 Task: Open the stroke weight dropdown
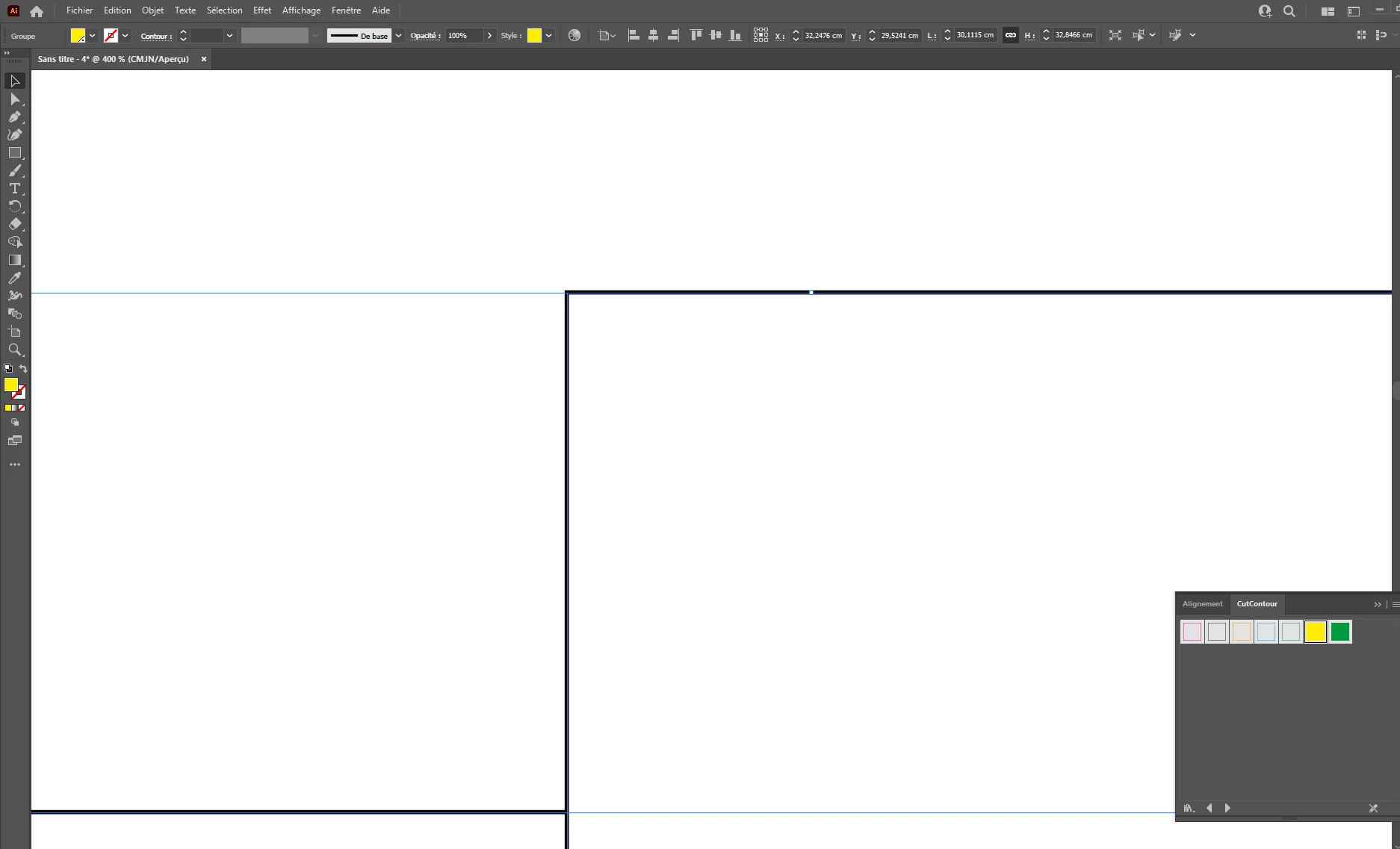coord(229,36)
